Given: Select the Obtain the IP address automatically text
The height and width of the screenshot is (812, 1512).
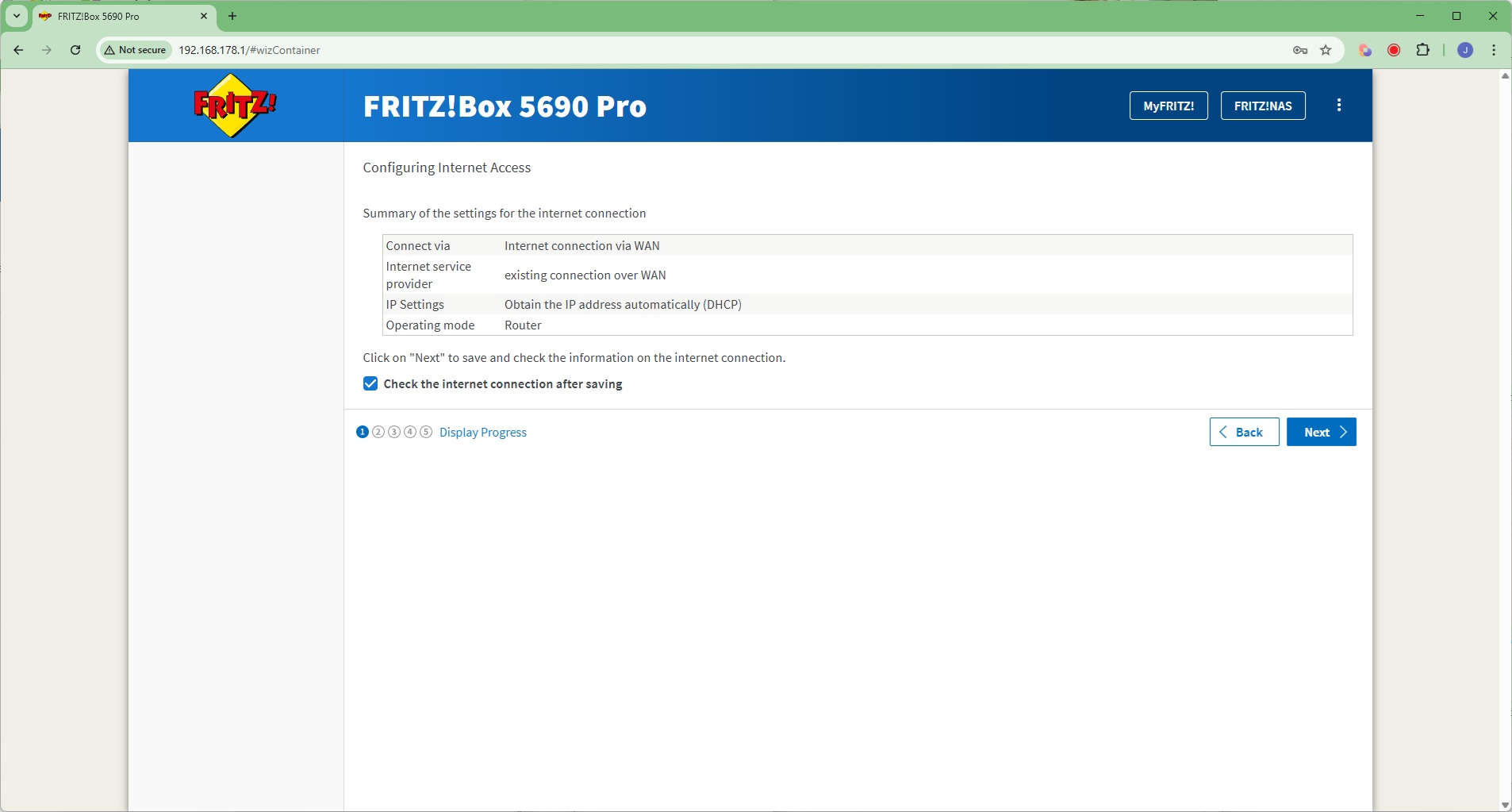Looking at the screenshot, I should point(624,305).
